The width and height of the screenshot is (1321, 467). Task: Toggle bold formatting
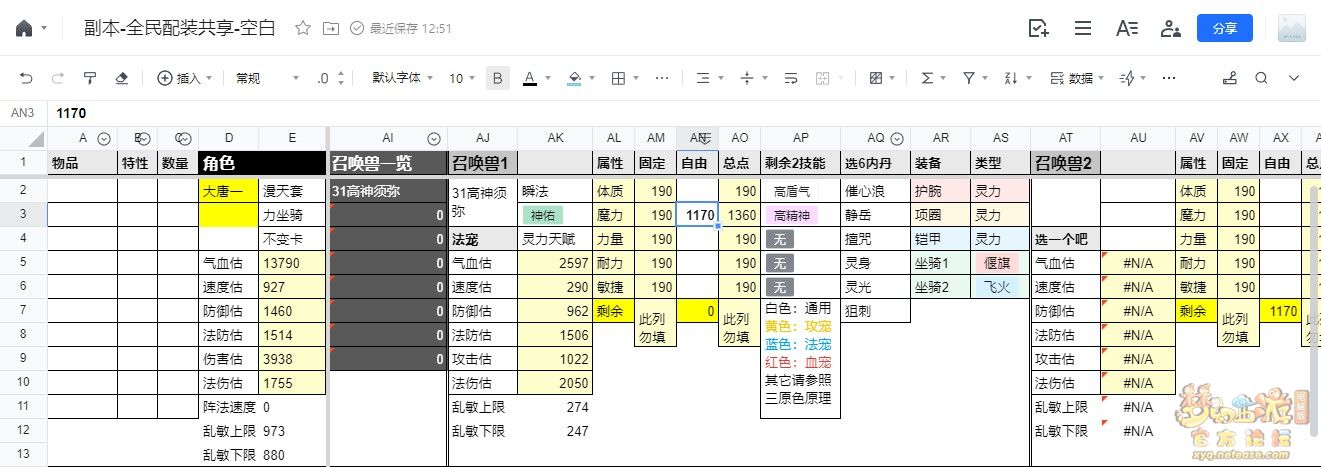click(498, 77)
